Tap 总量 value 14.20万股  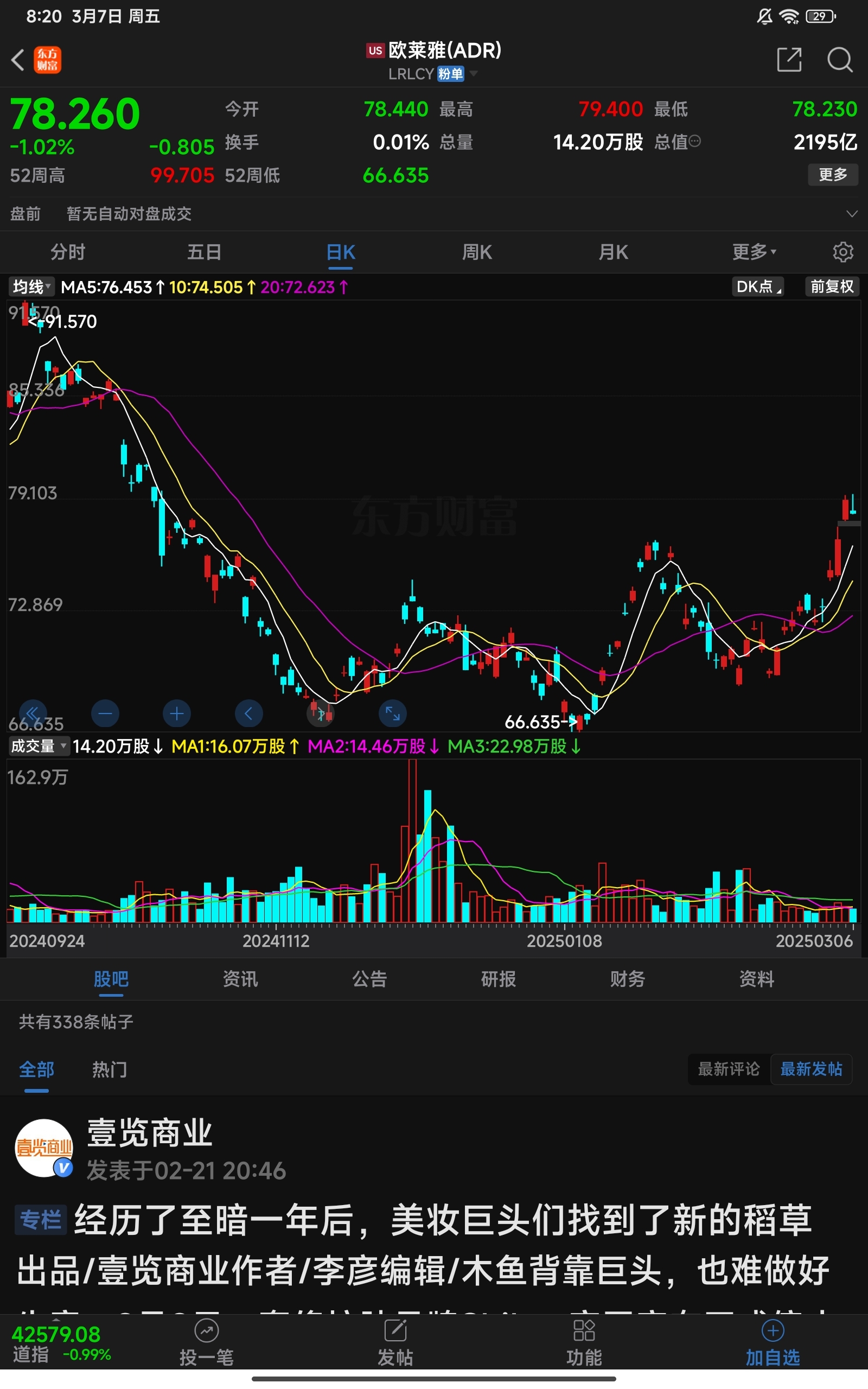point(598,142)
